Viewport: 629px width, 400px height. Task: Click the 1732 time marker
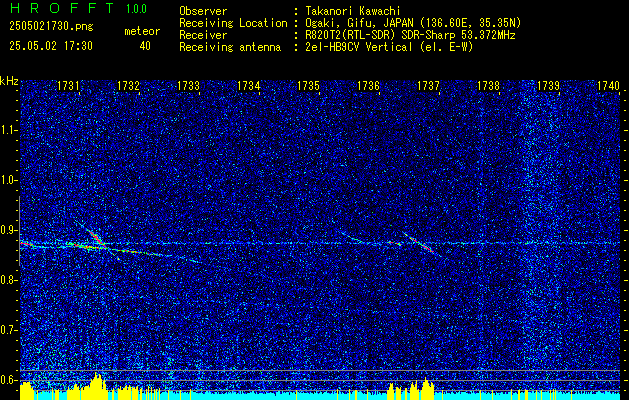pos(128,86)
